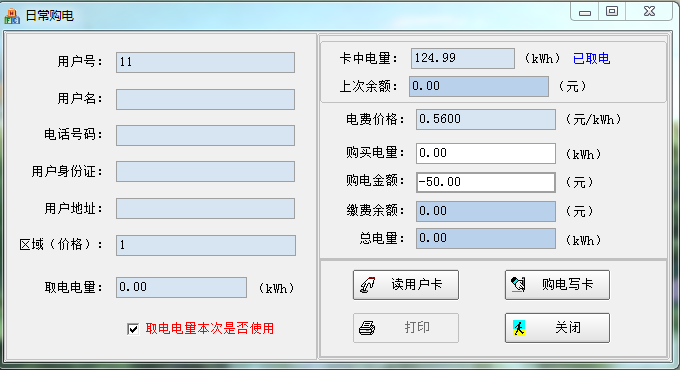Click the 用户地址 field
The image size is (680, 370).
point(206,209)
